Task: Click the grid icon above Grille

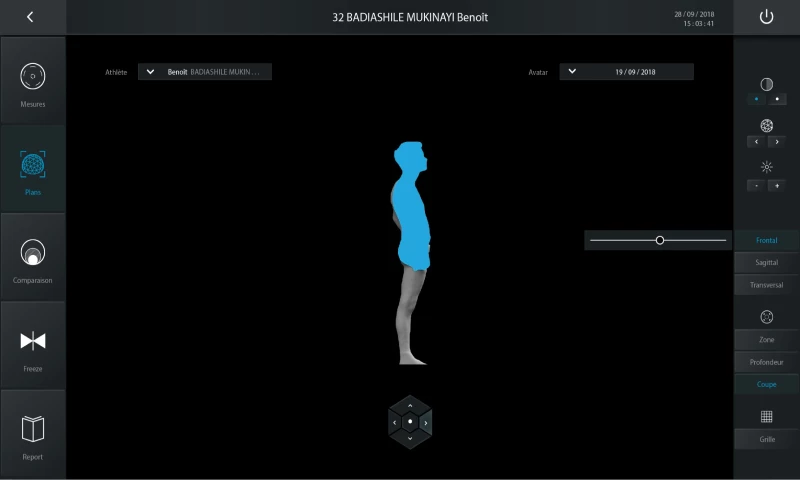Action: coord(766,416)
